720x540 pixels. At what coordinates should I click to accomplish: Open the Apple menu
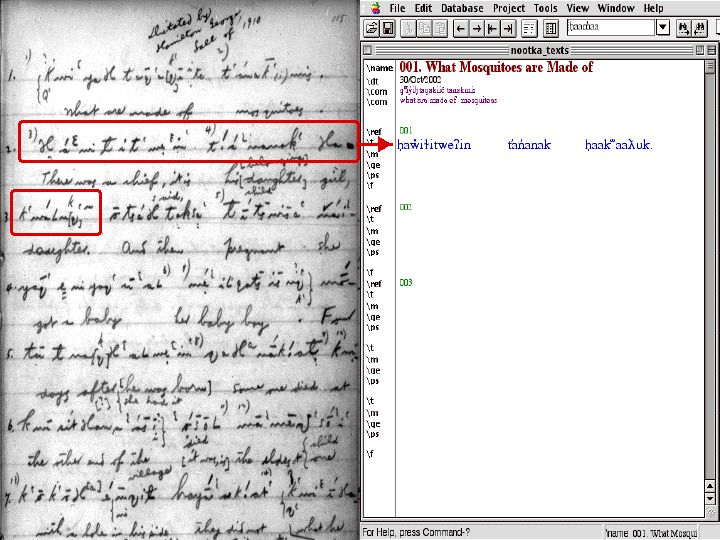376,8
